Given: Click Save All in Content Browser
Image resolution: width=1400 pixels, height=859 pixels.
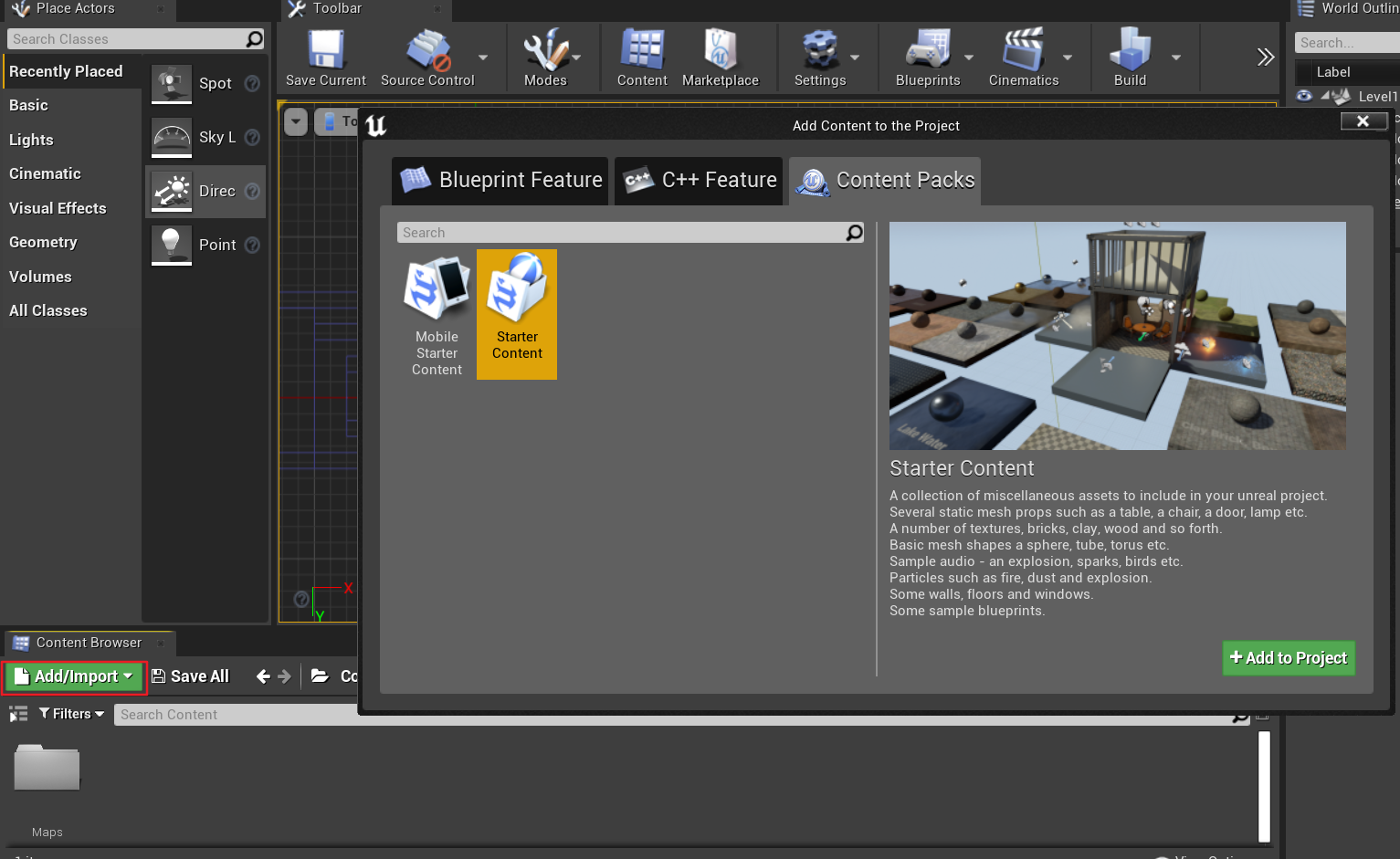Looking at the screenshot, I should [190, 676].
